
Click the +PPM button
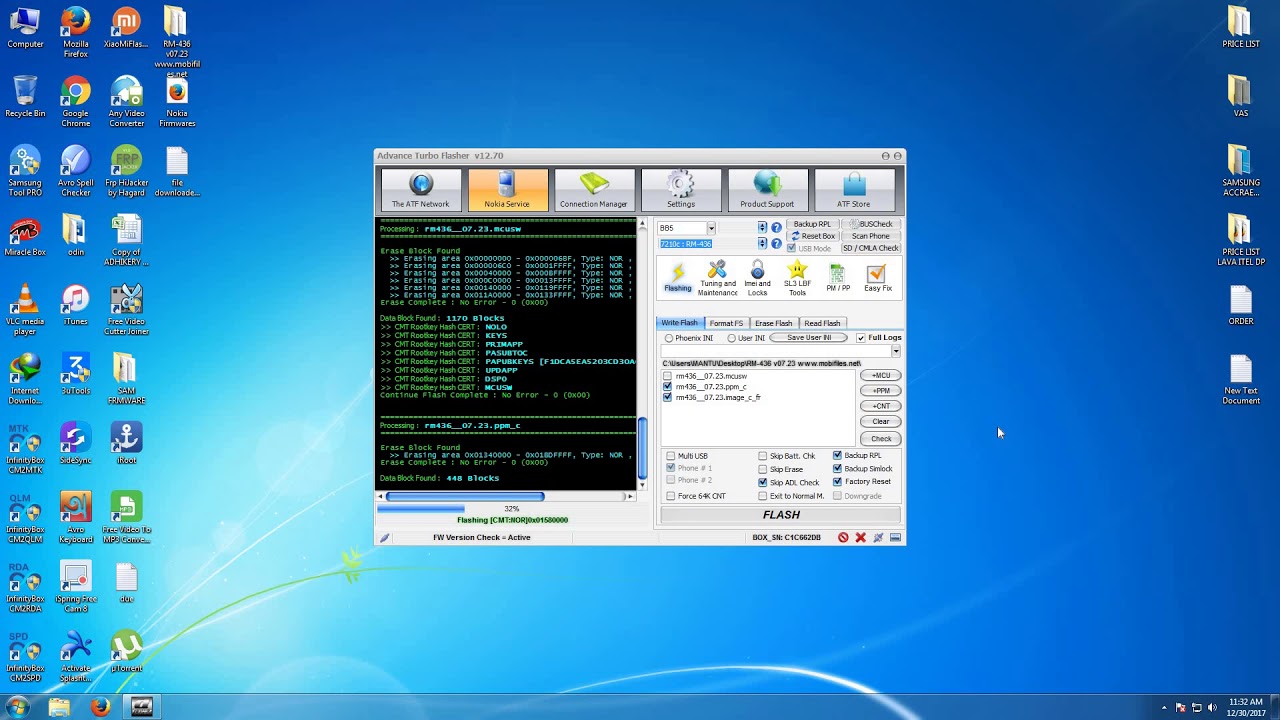pos(880,391)
